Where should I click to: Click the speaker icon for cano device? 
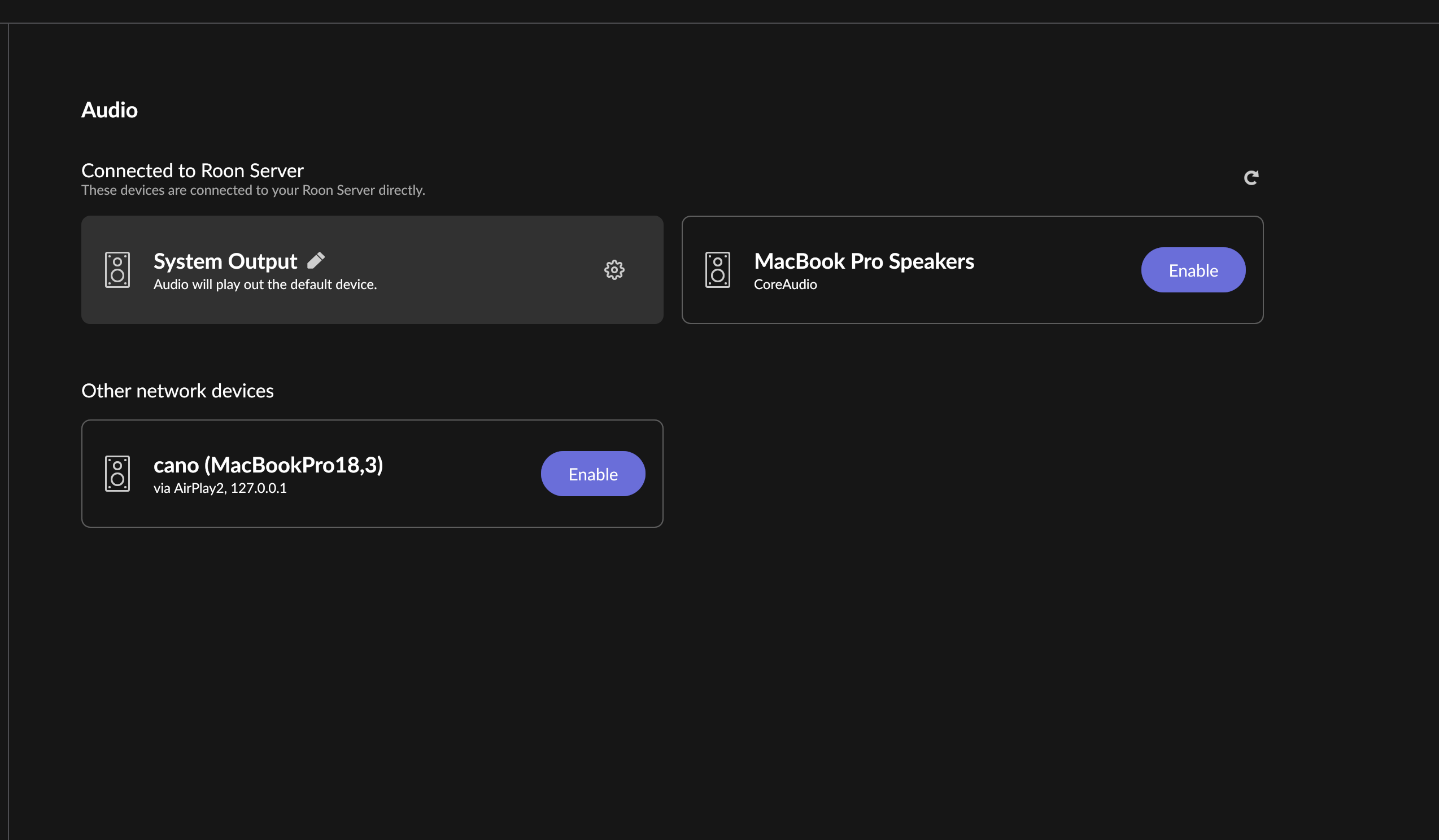(117, 474)
